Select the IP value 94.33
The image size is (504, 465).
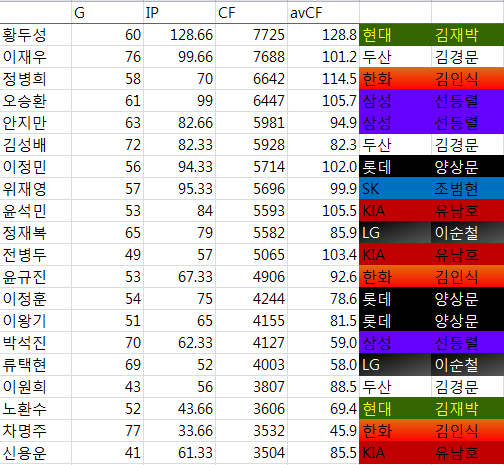click(x=179, y=167)
